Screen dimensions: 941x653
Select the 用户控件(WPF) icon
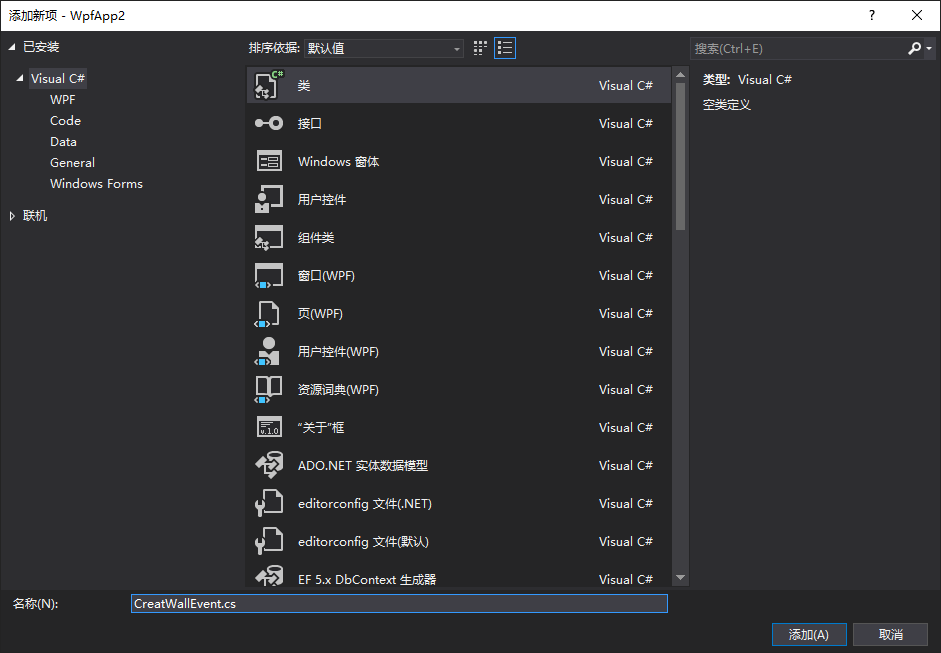(268, 351)
